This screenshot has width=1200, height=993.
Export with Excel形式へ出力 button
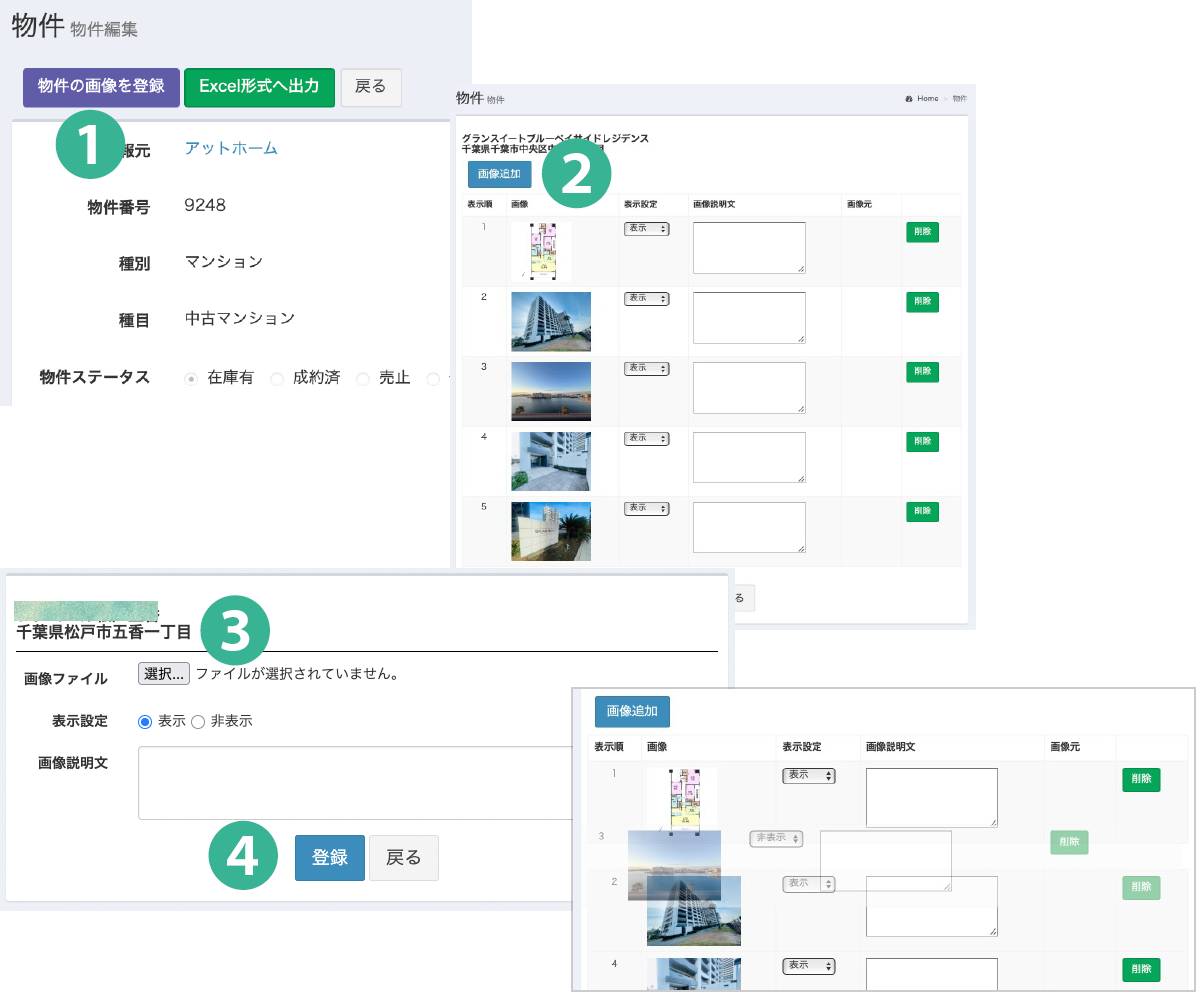pyautogui.click(x=259, y=87)
